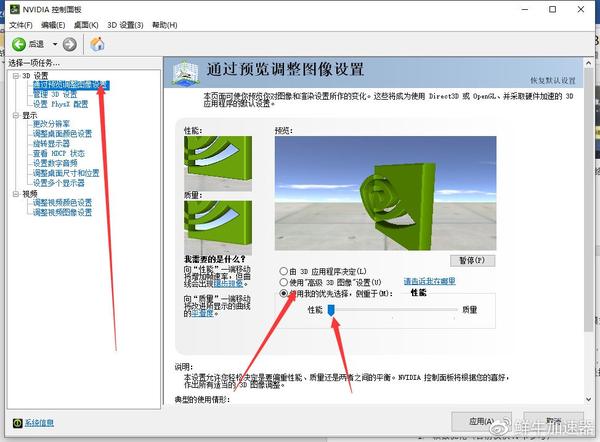Screen dimensions: 600x442
Task: Open the 编辑(E) menu
Action: point(53,25)
